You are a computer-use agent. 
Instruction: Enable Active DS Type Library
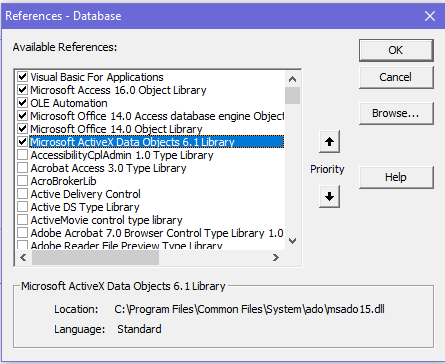(22, 207)
